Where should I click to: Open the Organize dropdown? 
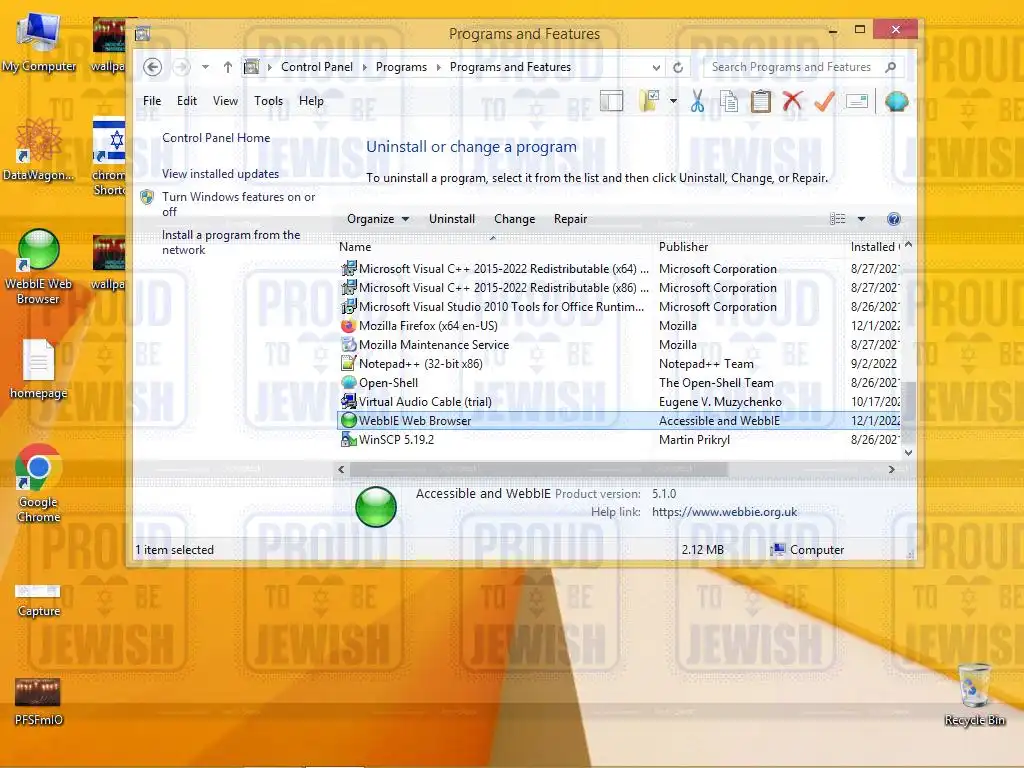378,219
